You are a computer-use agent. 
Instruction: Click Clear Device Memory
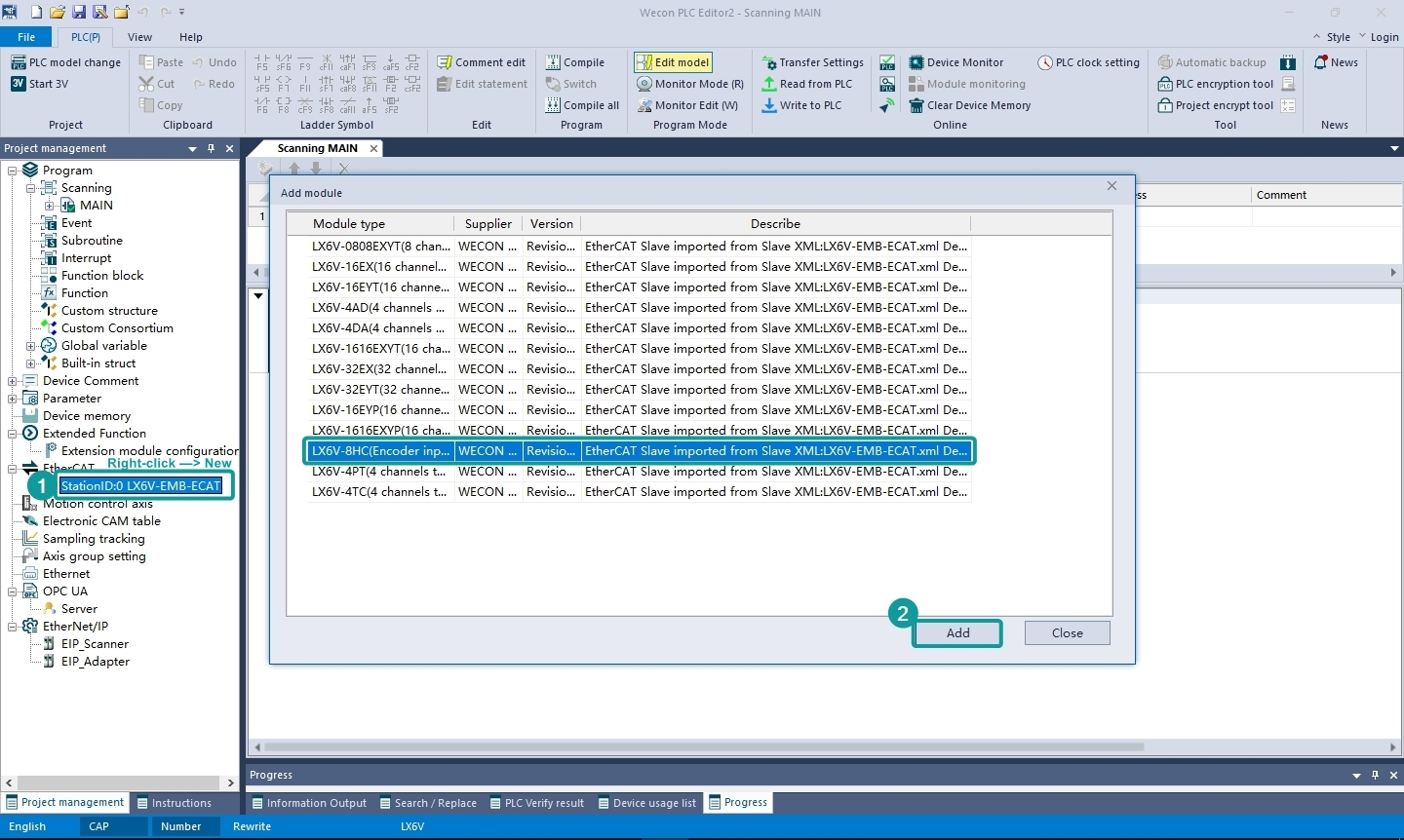(969, 105)
